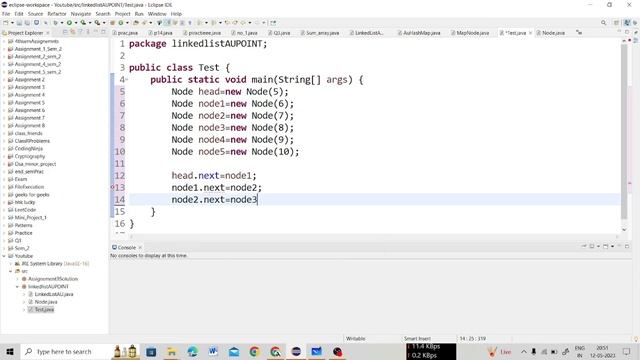Expand the LeetCode project
This screenshot has width=640, height=360.
pos(4,210)
